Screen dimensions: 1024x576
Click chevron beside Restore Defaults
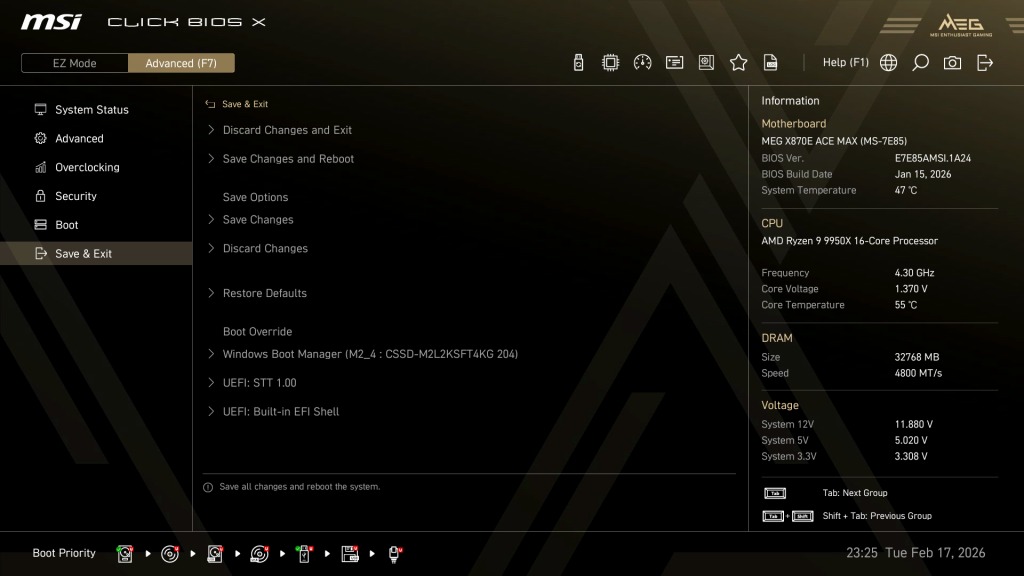(x=211, y=293)
